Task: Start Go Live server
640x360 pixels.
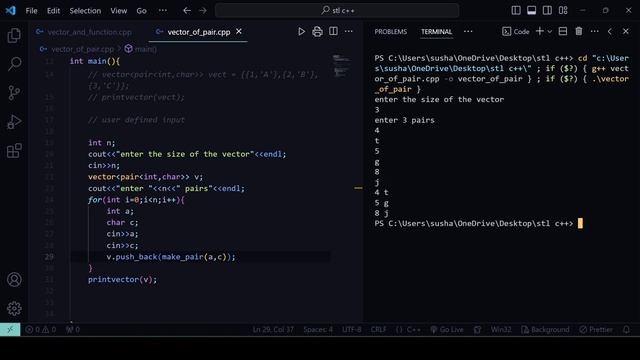Action: [x=447, y=329]
